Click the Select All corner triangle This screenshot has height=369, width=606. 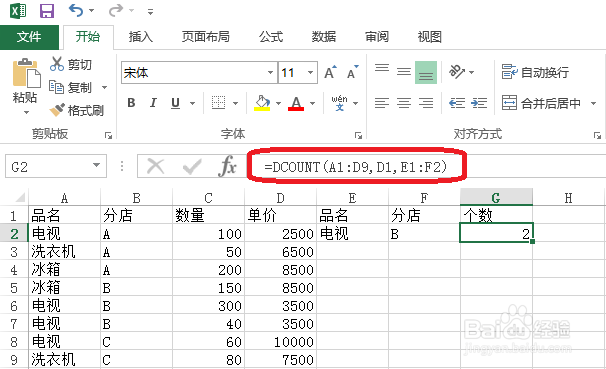click(19, 197)
